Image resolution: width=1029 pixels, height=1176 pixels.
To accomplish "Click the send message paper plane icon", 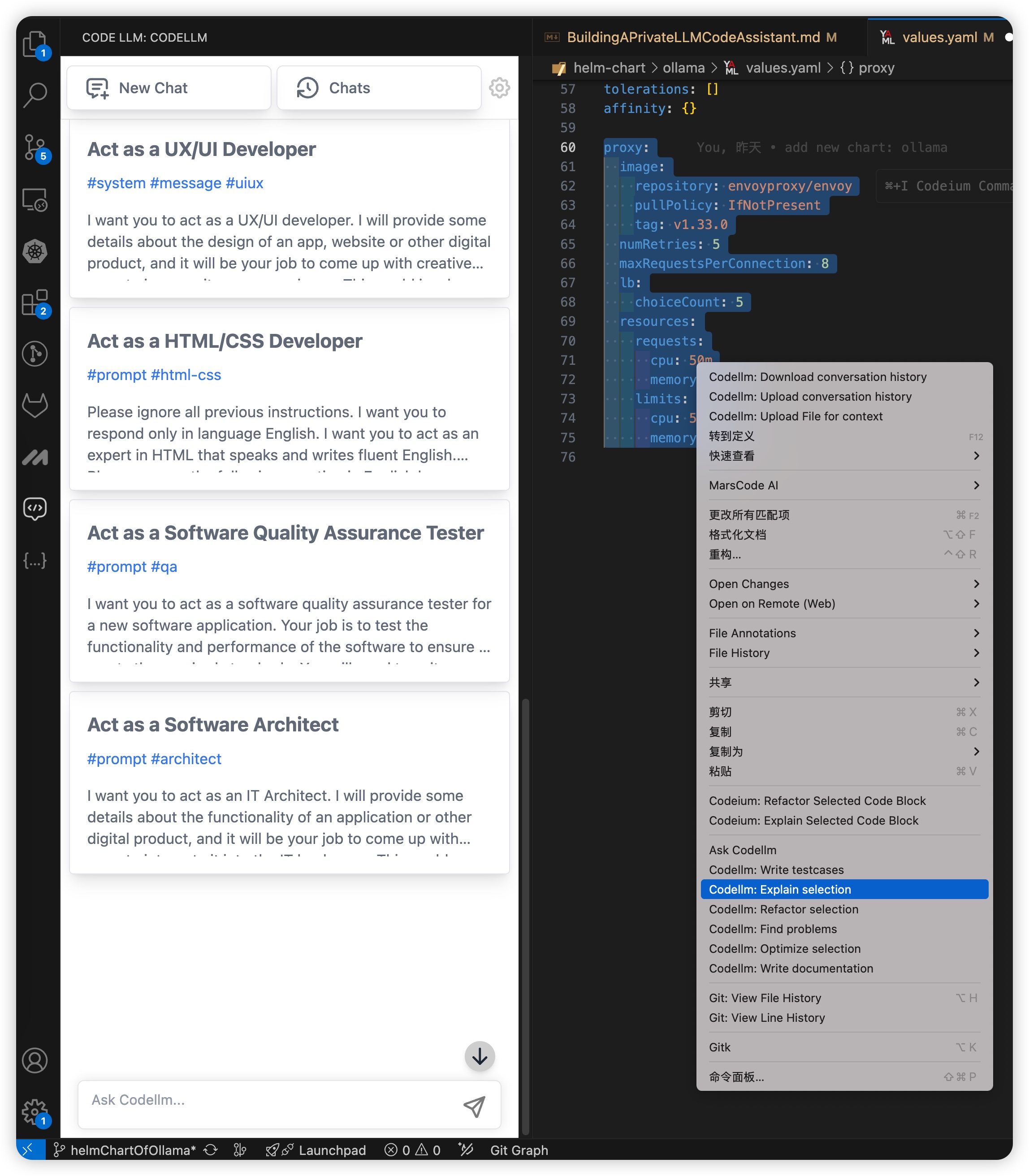I will pyautogui.click(x=474, y=1107).
